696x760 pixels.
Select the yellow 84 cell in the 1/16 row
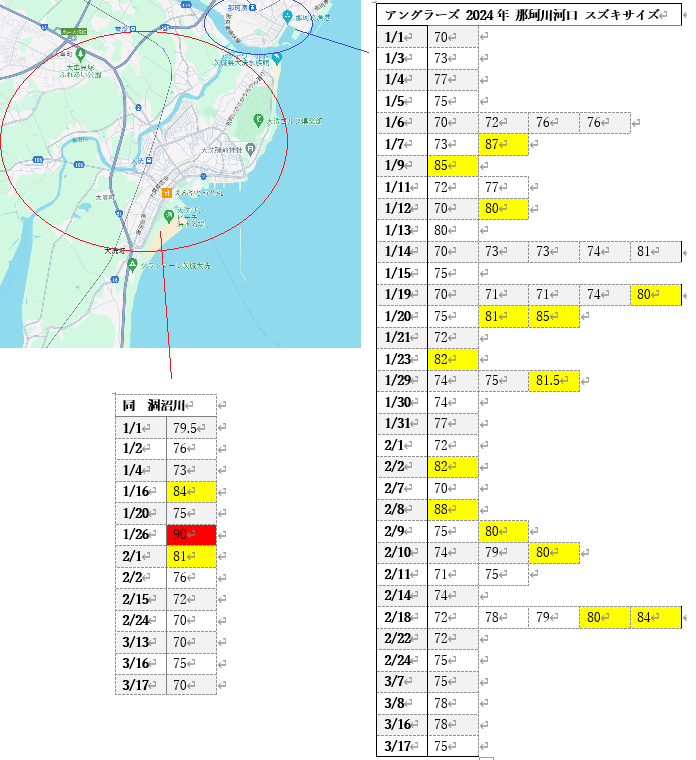coord(191,491)
